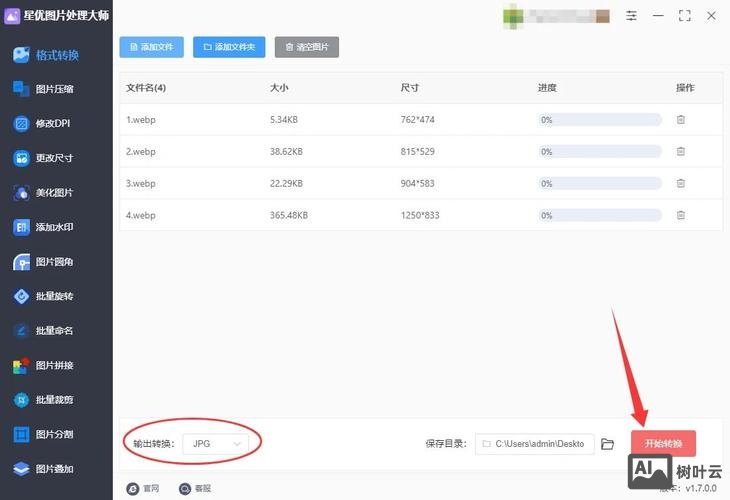Click the 图片拼接 collage icon
This screenshot has height=500, width=730.
(21, 365)
